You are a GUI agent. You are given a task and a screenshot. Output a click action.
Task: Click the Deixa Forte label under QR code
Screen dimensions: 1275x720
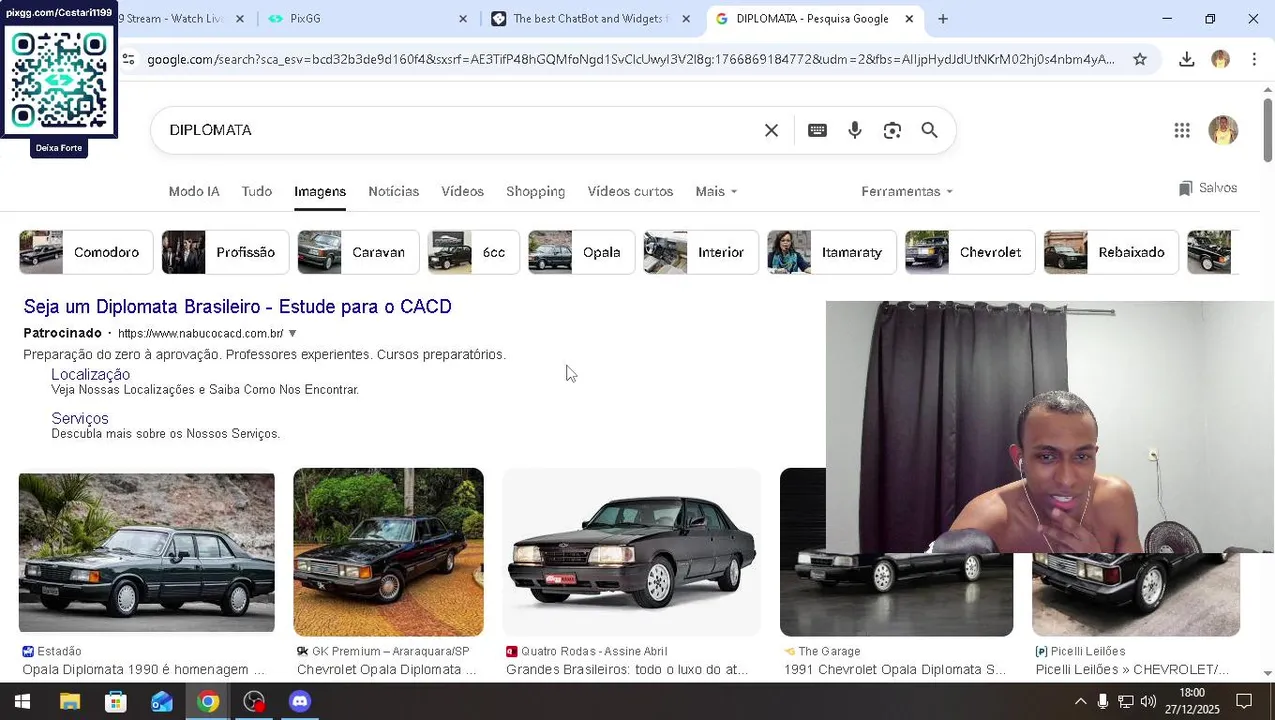coord(58,148)
